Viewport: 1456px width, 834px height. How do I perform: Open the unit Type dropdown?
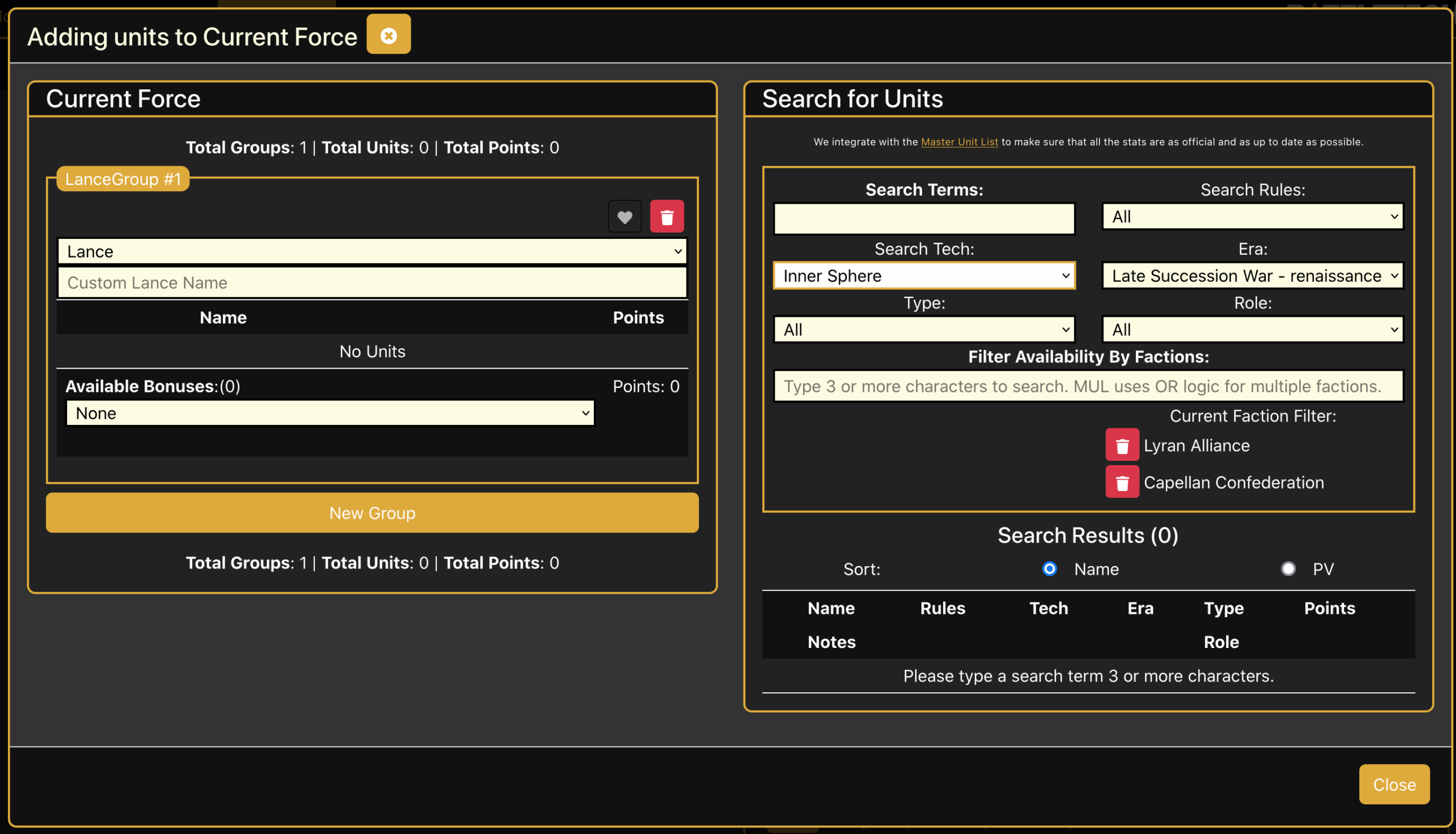924,330
